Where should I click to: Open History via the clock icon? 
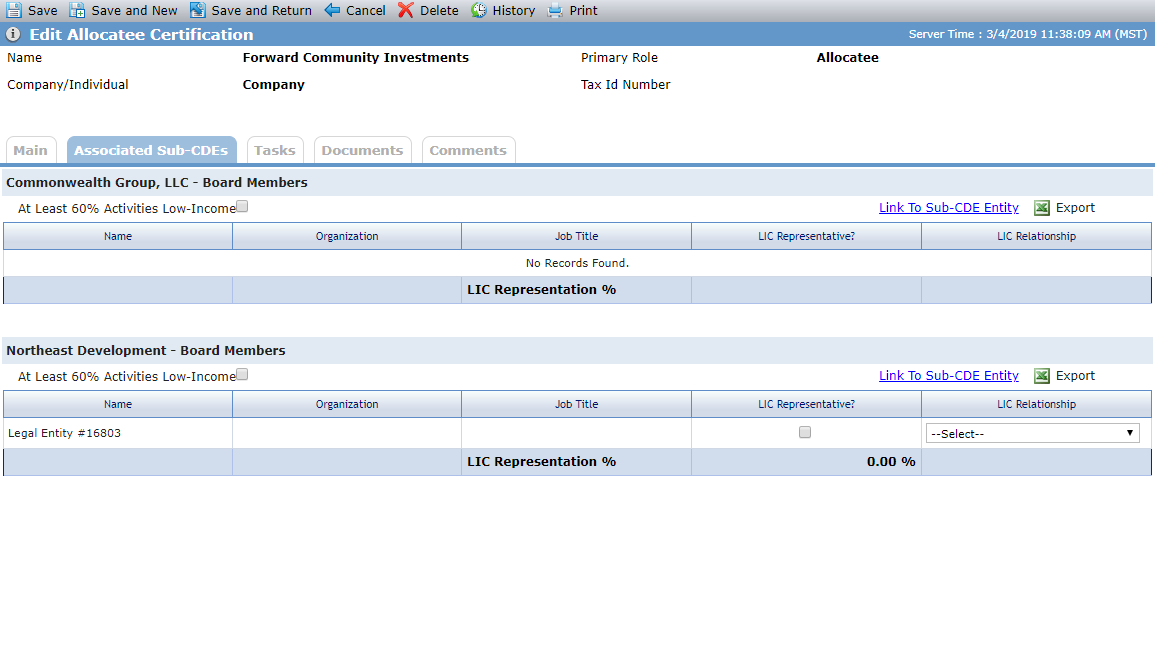(x=479, y=10)
